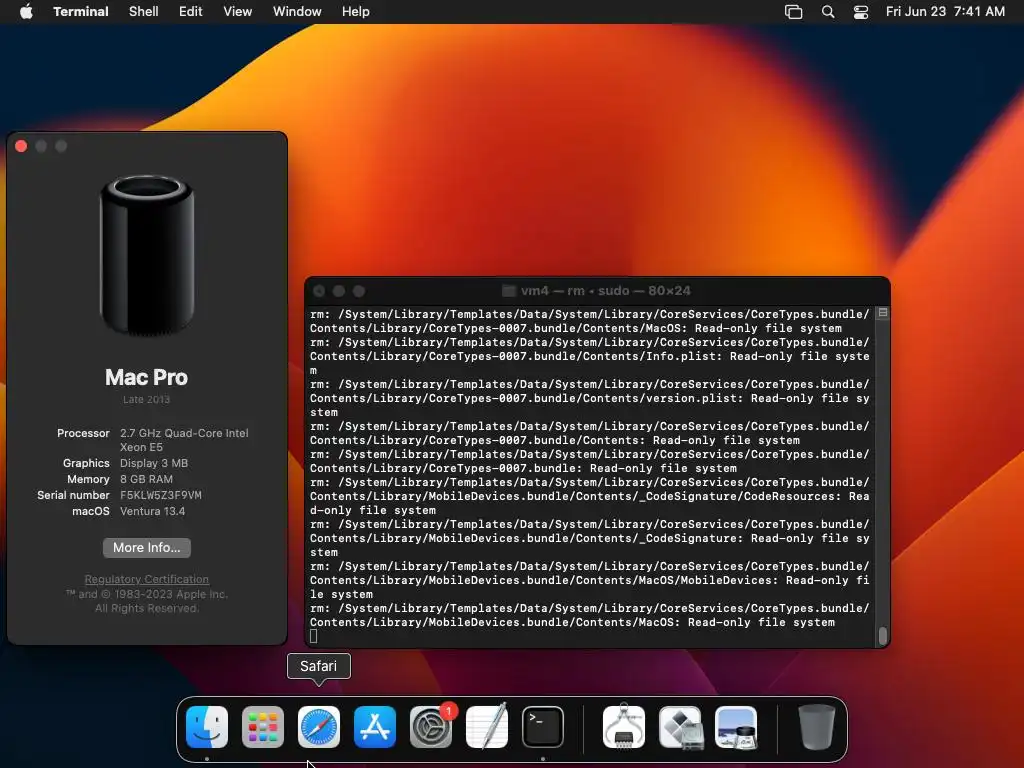
Task: Open Finder from the Dock
Action: pos(207,727)
